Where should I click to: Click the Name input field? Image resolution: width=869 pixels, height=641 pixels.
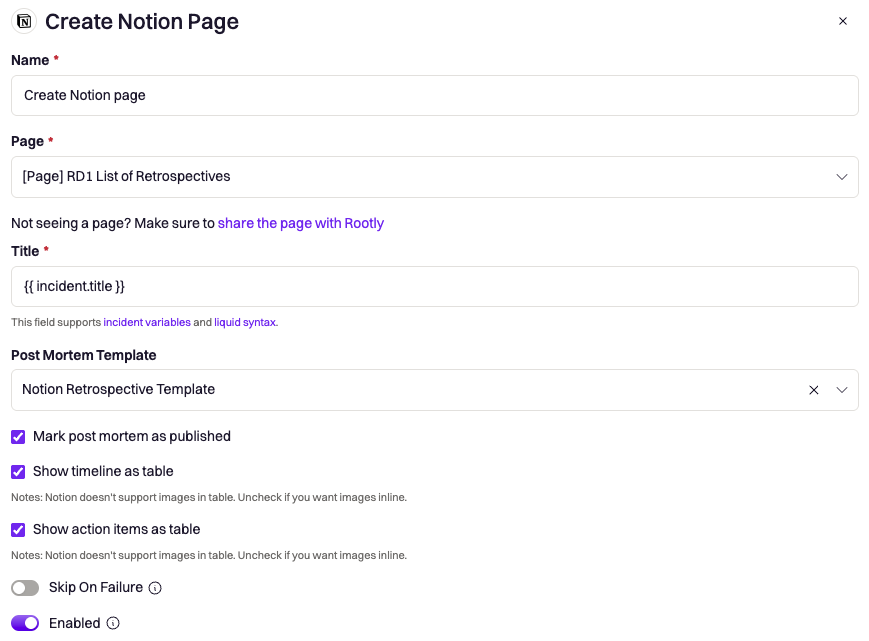point(434,95)
